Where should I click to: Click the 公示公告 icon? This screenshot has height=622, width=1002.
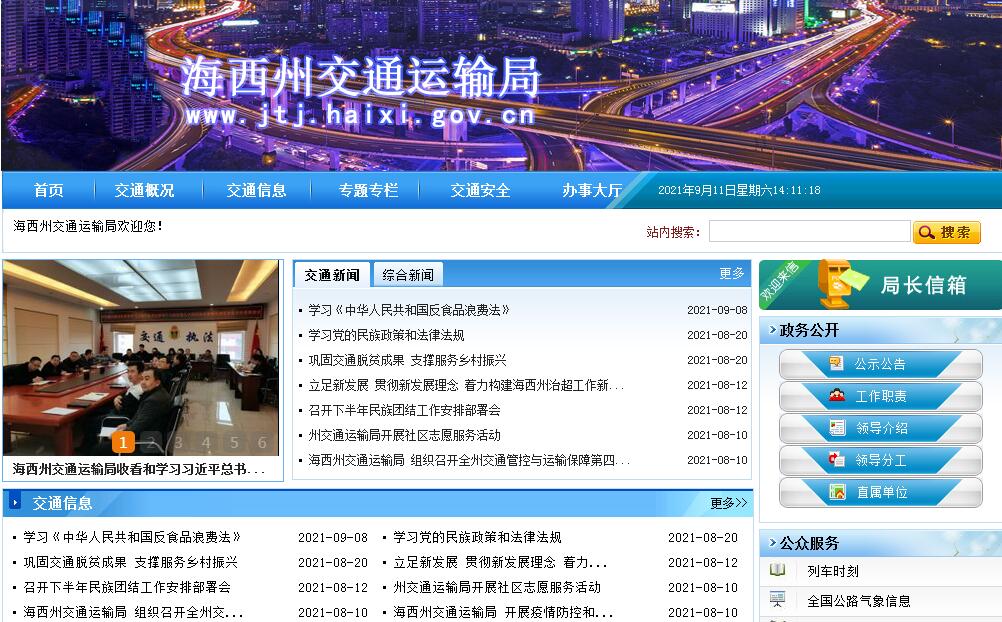pos(836,363)
